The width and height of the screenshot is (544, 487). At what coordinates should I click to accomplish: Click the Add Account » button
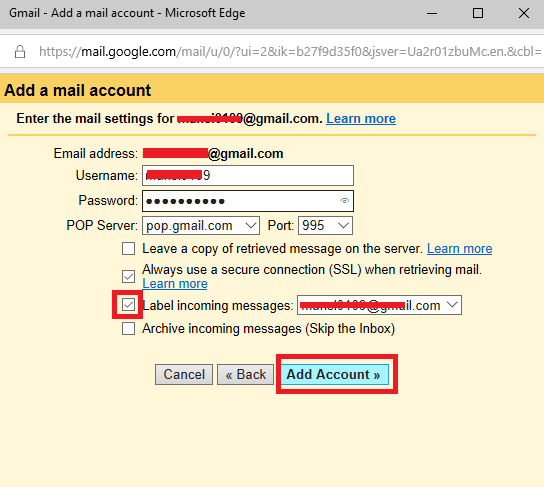334,374
